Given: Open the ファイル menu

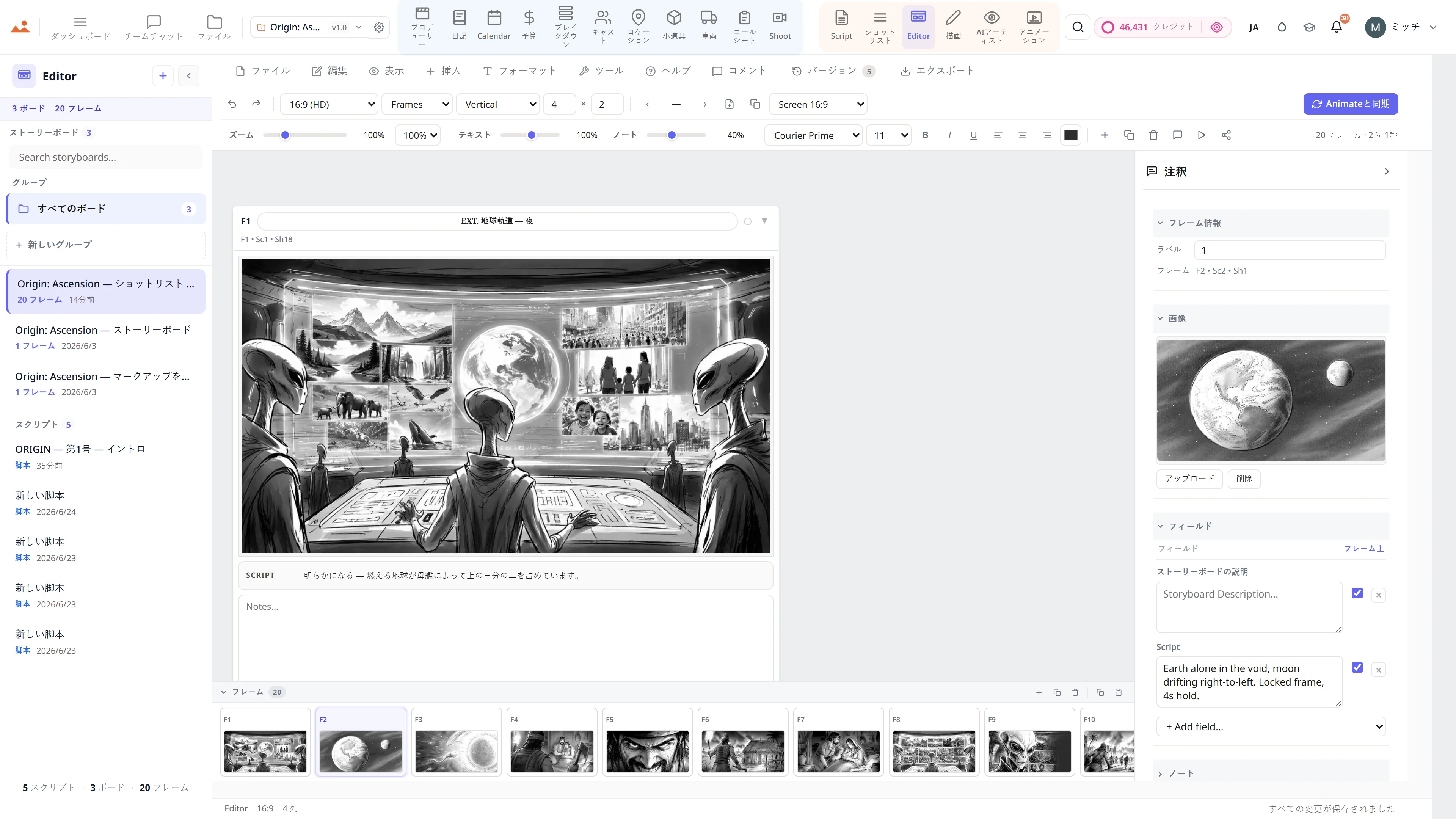Looking at the screenshot, I should pos(263,71).
